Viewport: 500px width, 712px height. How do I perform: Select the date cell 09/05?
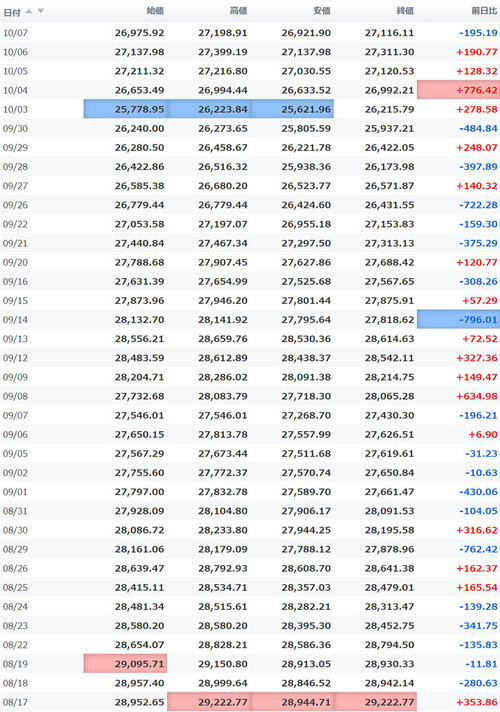pos(15,453)
